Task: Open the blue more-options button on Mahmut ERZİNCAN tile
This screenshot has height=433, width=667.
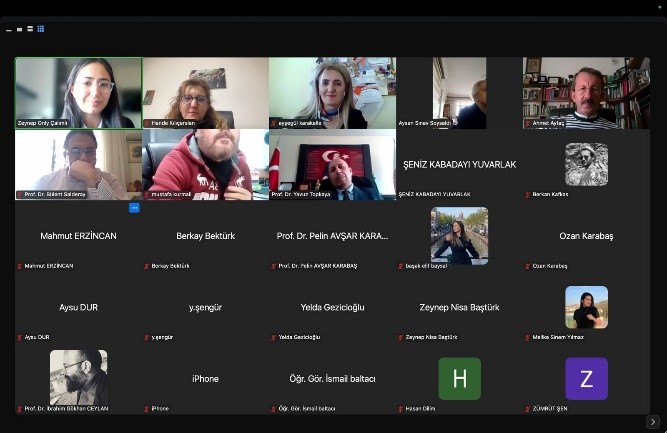Action: [x=134, y=208]
